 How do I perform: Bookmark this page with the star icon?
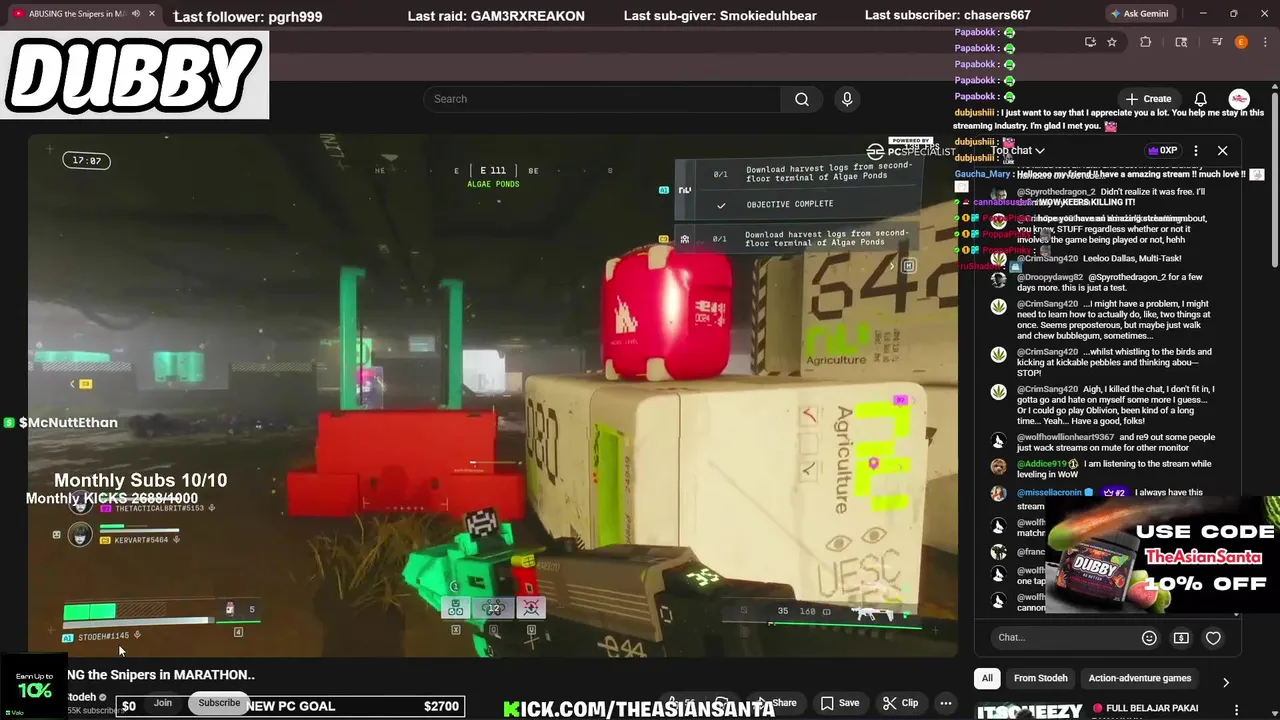[1111, 42]
